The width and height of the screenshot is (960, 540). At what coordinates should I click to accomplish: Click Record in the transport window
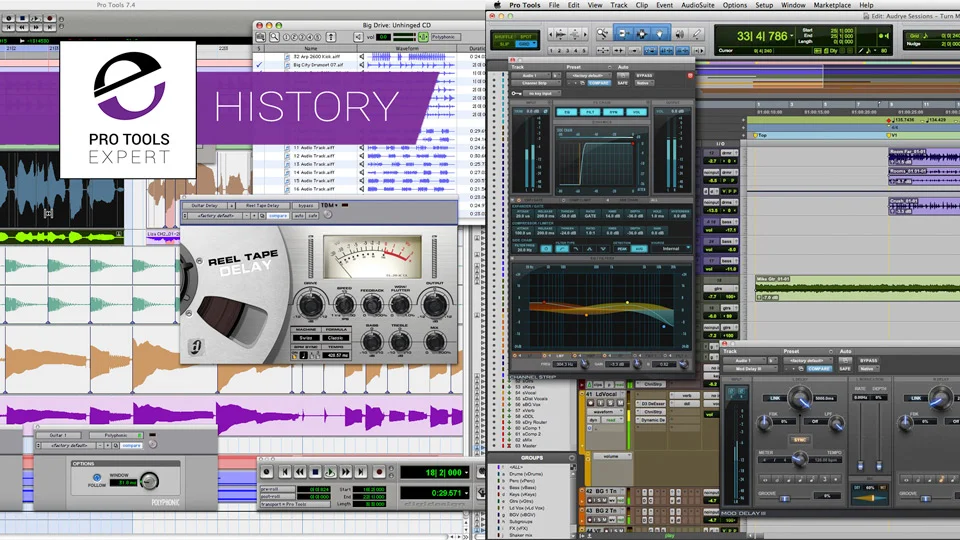point(379,472)
